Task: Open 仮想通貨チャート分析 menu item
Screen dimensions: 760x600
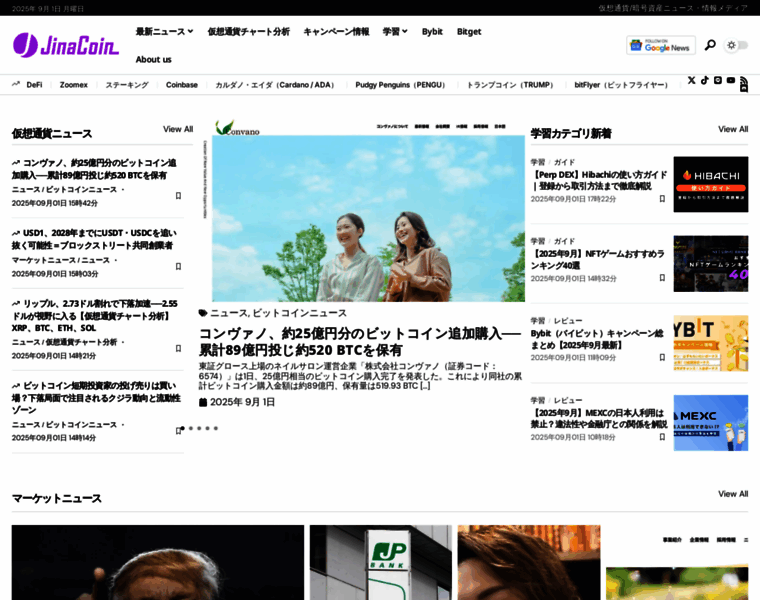Action: pyautogui.click(x=249, y=32)
